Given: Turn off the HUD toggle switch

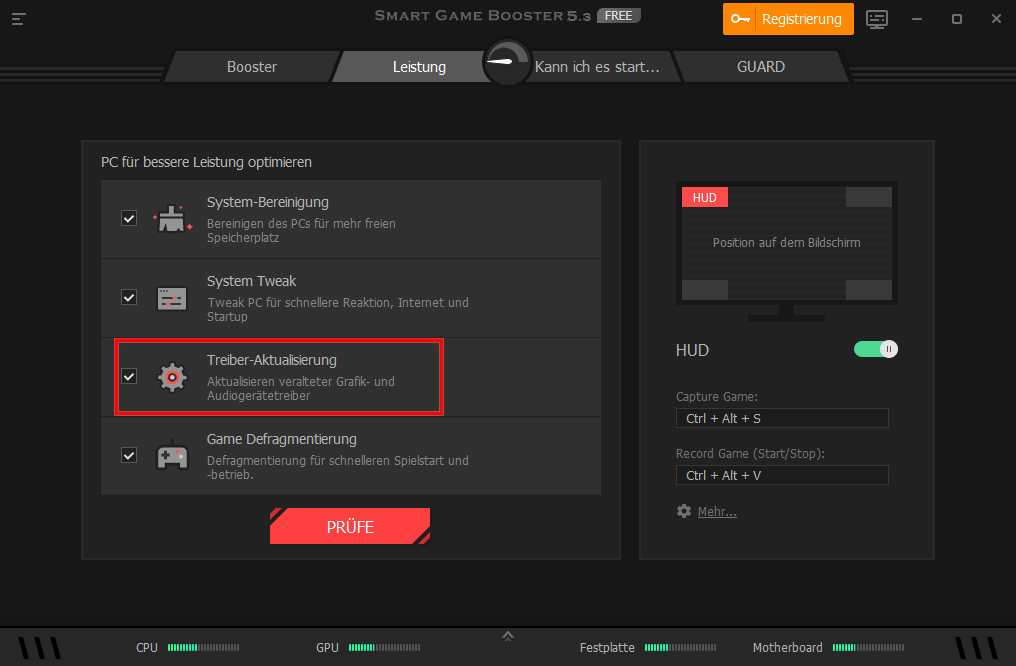Looking at the screenshot, I should [x=875, y=349].
